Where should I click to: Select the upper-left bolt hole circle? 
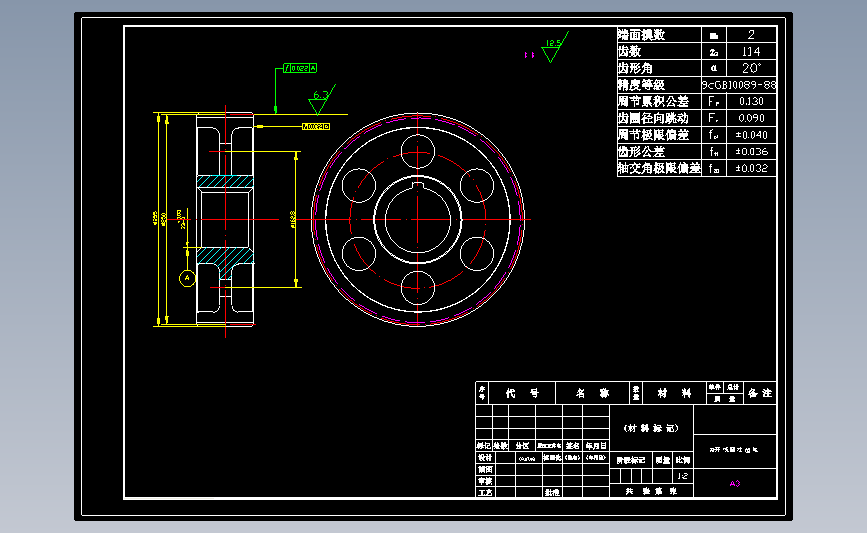(359, 185)
